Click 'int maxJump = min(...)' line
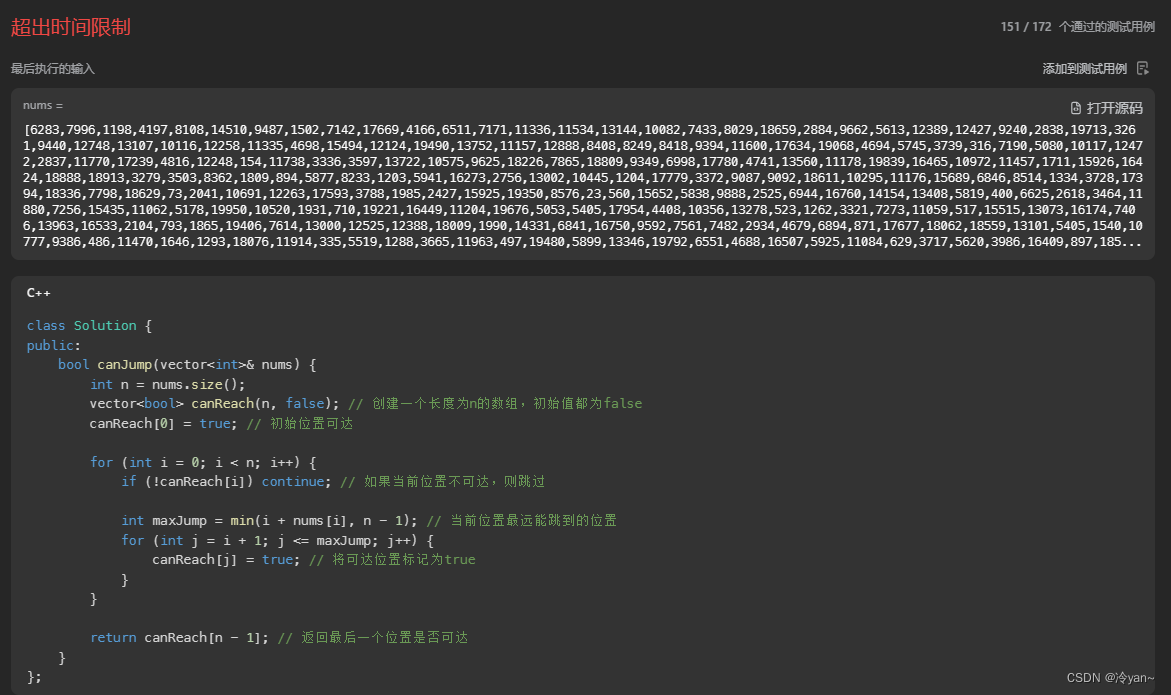The height and width of the screenshot is (695, 1171). (369, 520)
